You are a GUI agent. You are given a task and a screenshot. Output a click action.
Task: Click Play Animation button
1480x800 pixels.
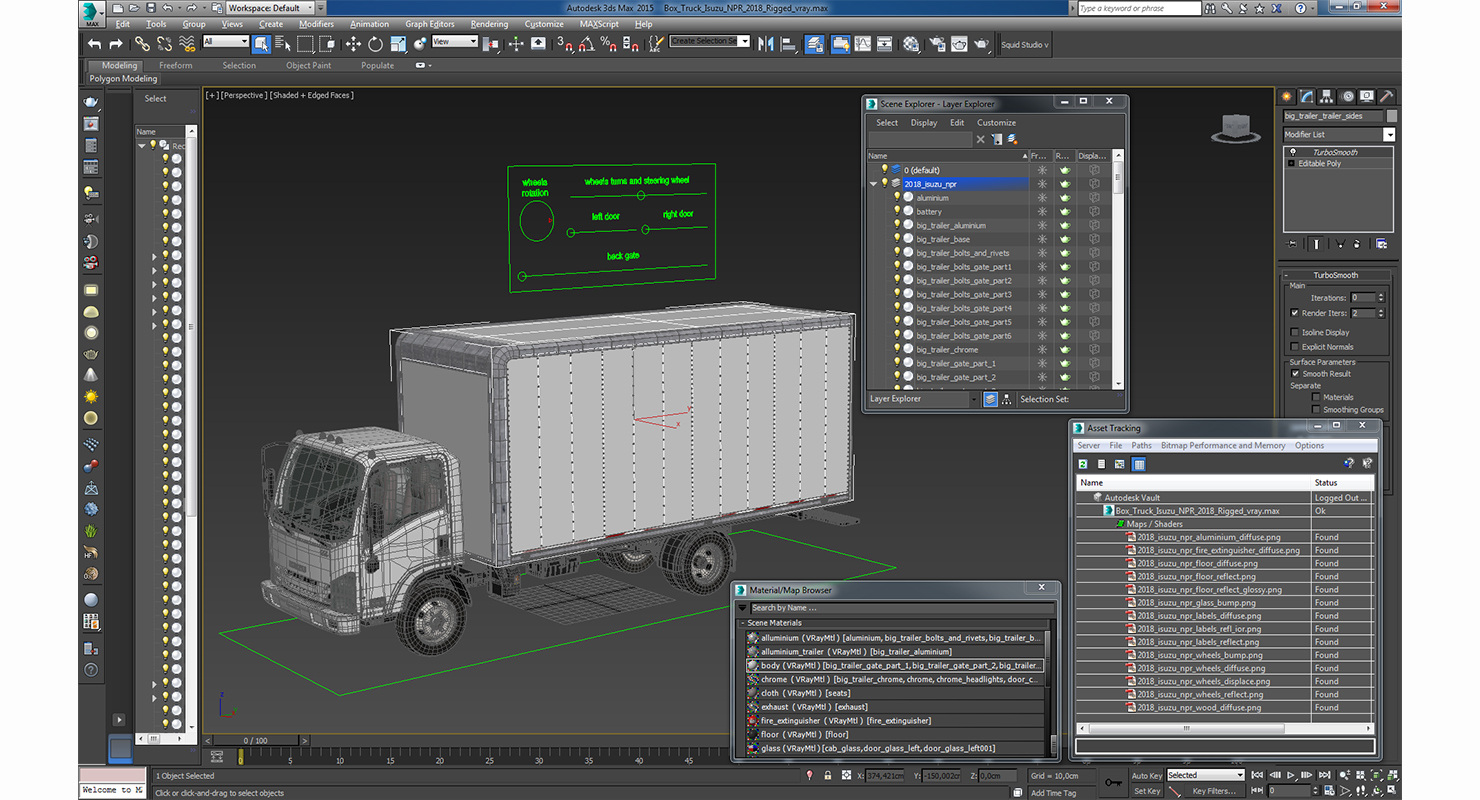coord(1291,775)
